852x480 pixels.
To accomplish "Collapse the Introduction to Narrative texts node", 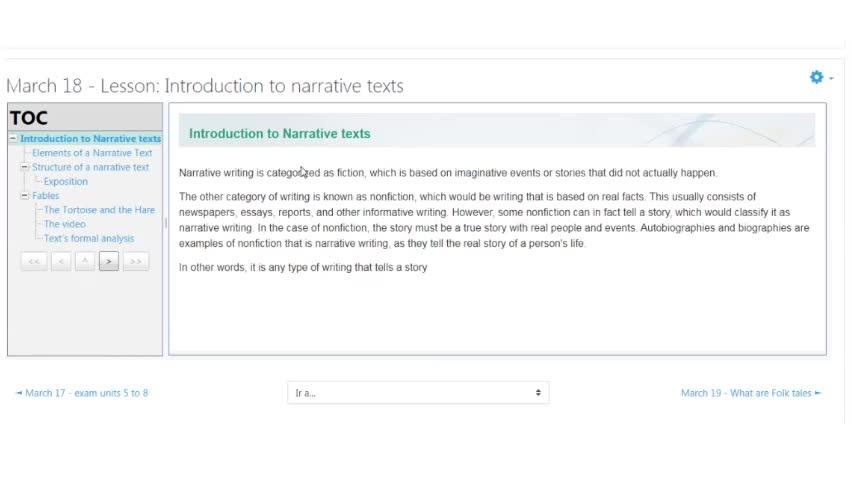I will pyautogui.click(x=13, y=139).
